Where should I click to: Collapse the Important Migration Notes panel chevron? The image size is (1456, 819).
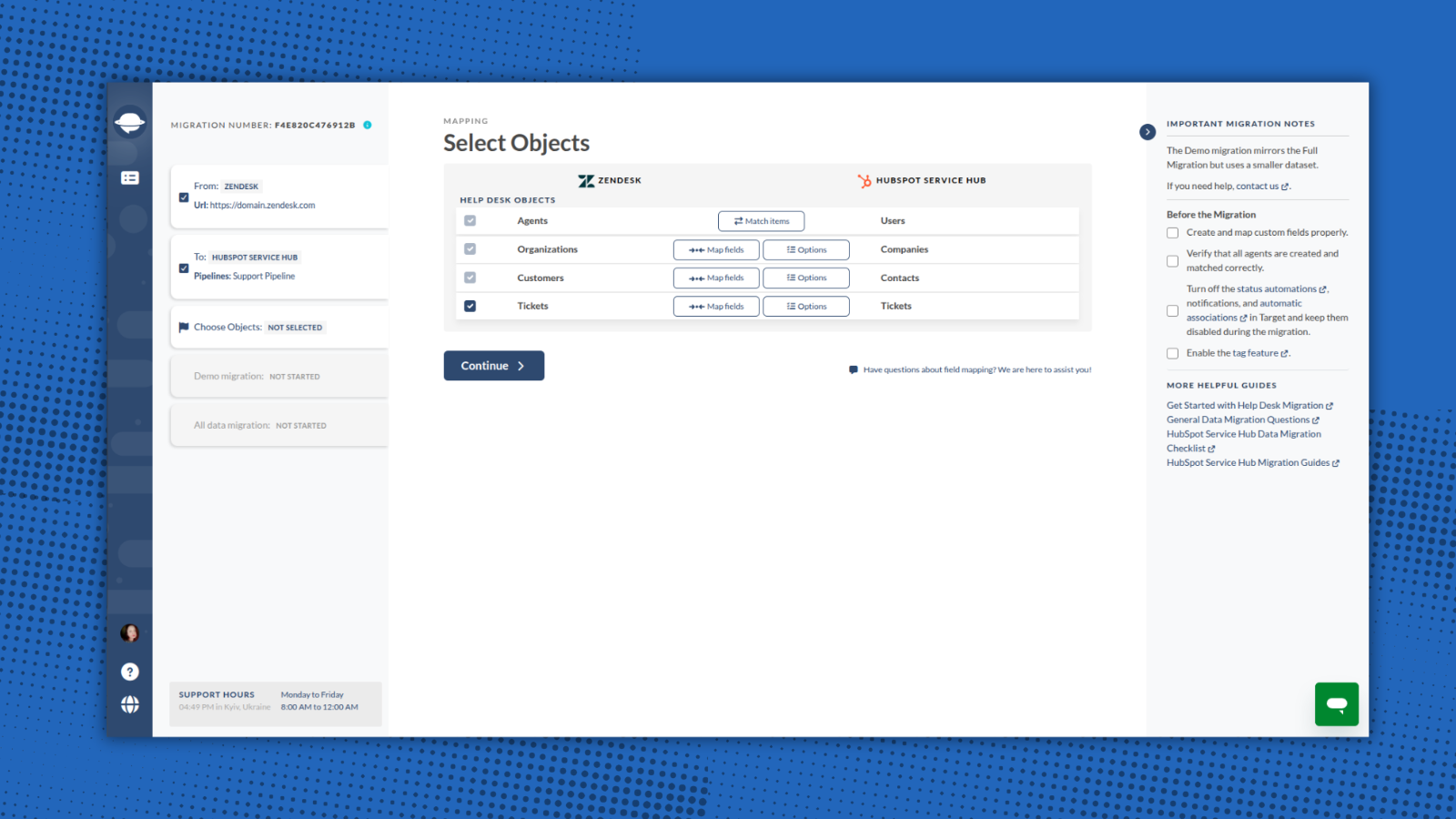click(1147, 131)
